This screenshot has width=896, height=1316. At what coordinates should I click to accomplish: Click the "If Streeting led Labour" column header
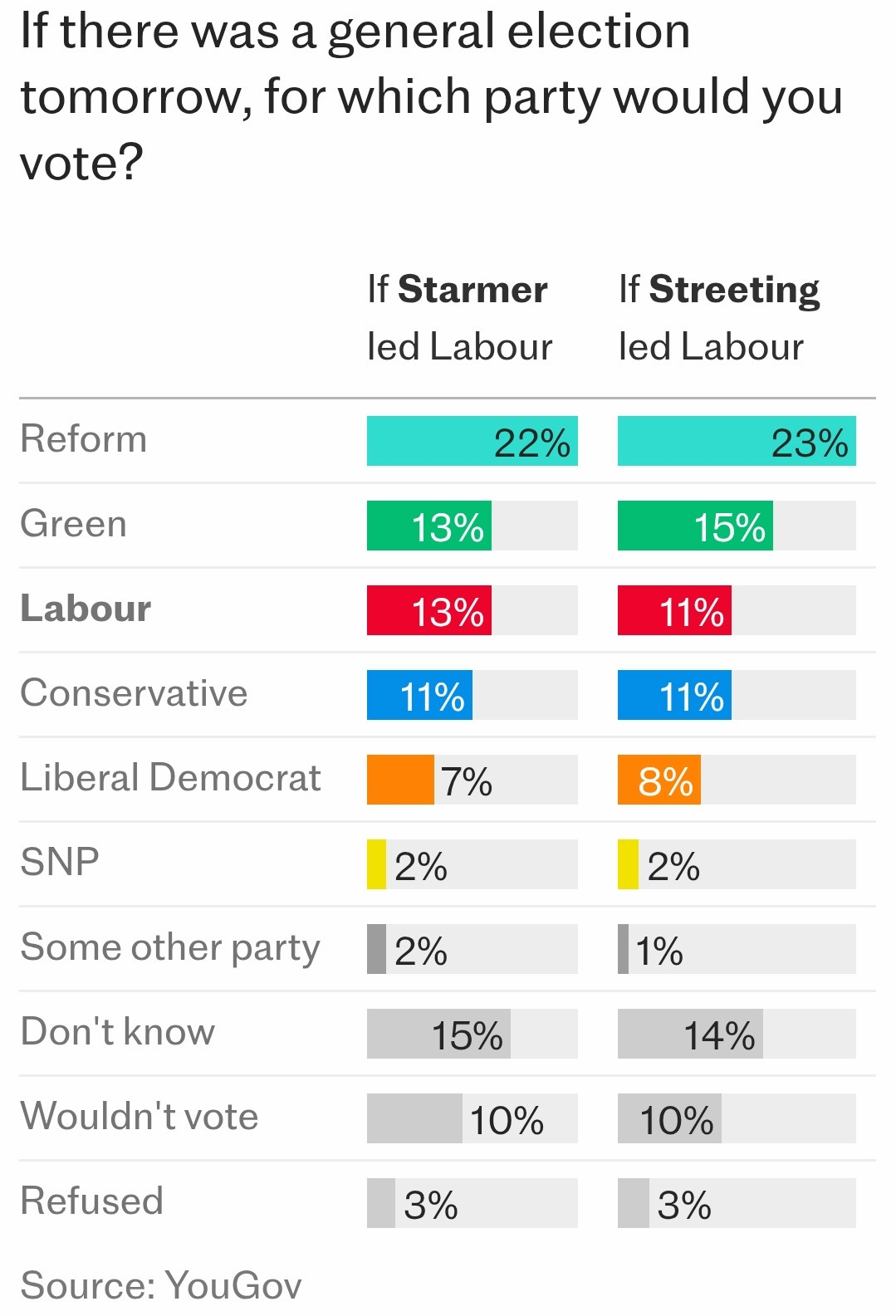coord(718,318)
